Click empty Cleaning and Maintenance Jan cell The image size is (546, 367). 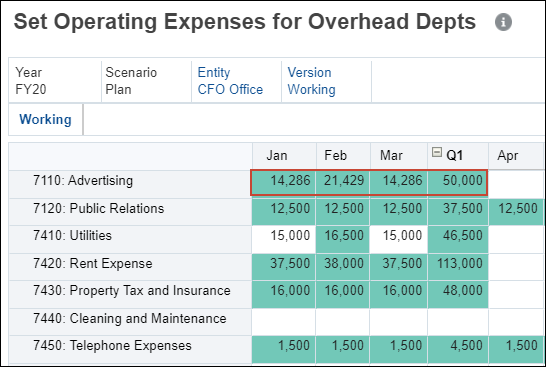(284, 322)
